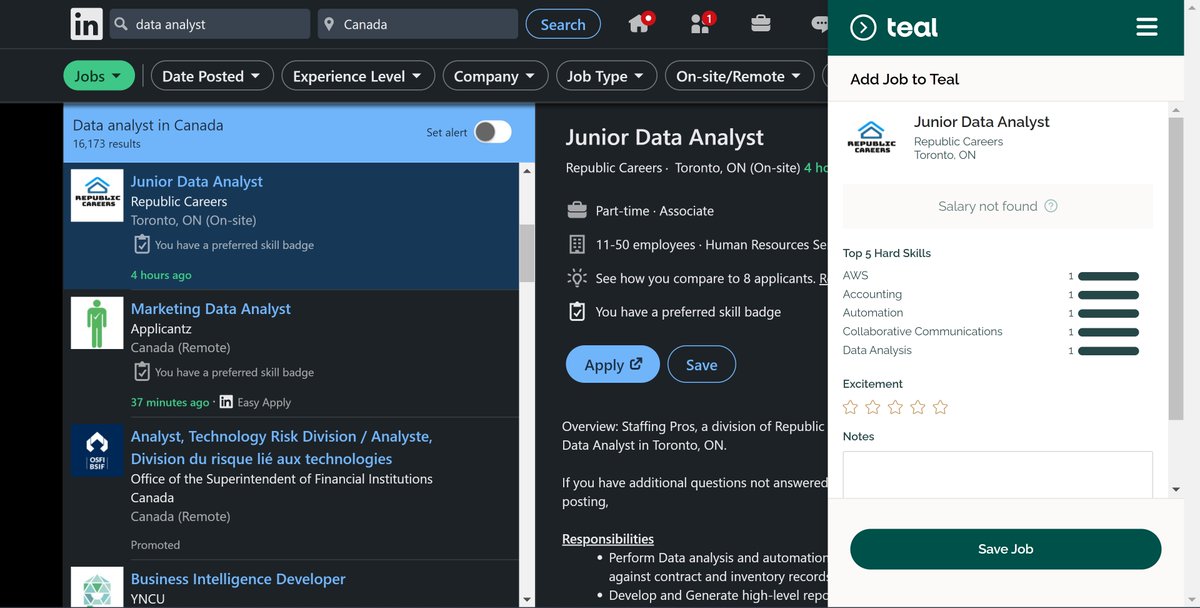Screen dimensions: 1200x608
Task: Click the Canada location field
Action: click(417, 24)
